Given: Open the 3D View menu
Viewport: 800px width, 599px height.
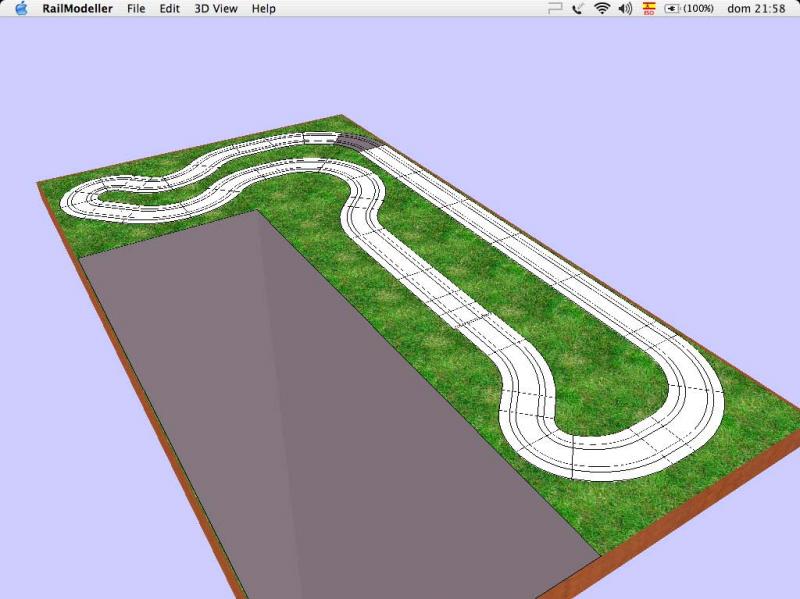Looking at the screenshot, I should coord(215,8).
